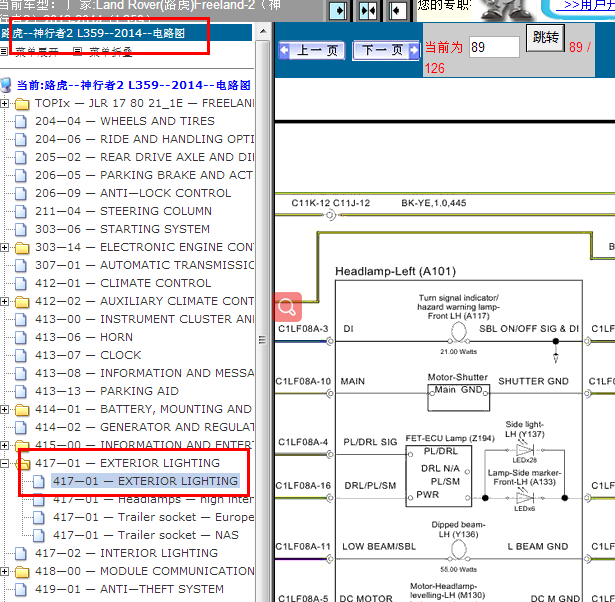This screenshot has width=615, height=602.
Task: Open 413-06 Horn document
Action: coord(84,337)
